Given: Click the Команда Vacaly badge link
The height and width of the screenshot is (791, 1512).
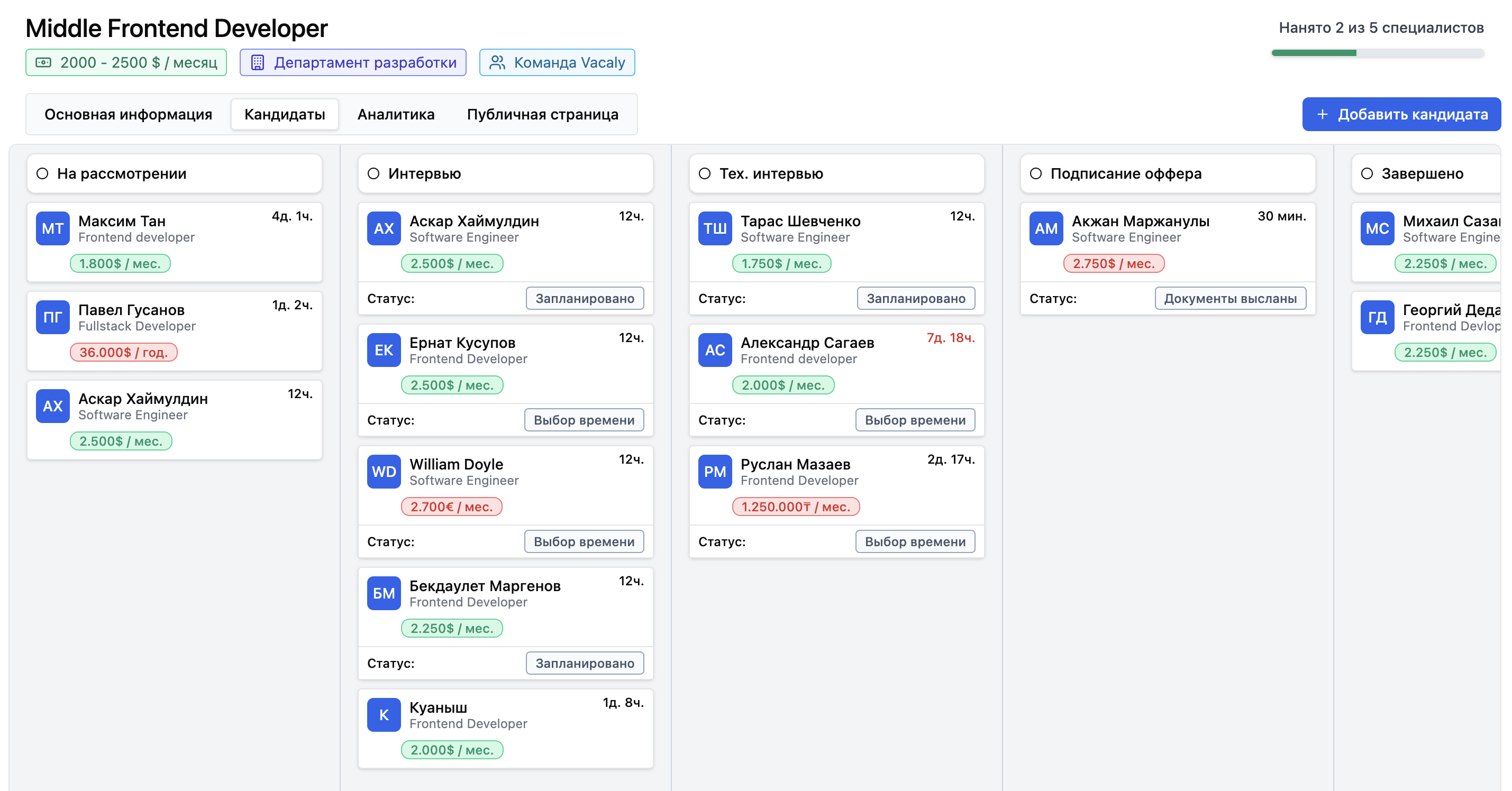Looking at the screenshot, I should point(557,62).
